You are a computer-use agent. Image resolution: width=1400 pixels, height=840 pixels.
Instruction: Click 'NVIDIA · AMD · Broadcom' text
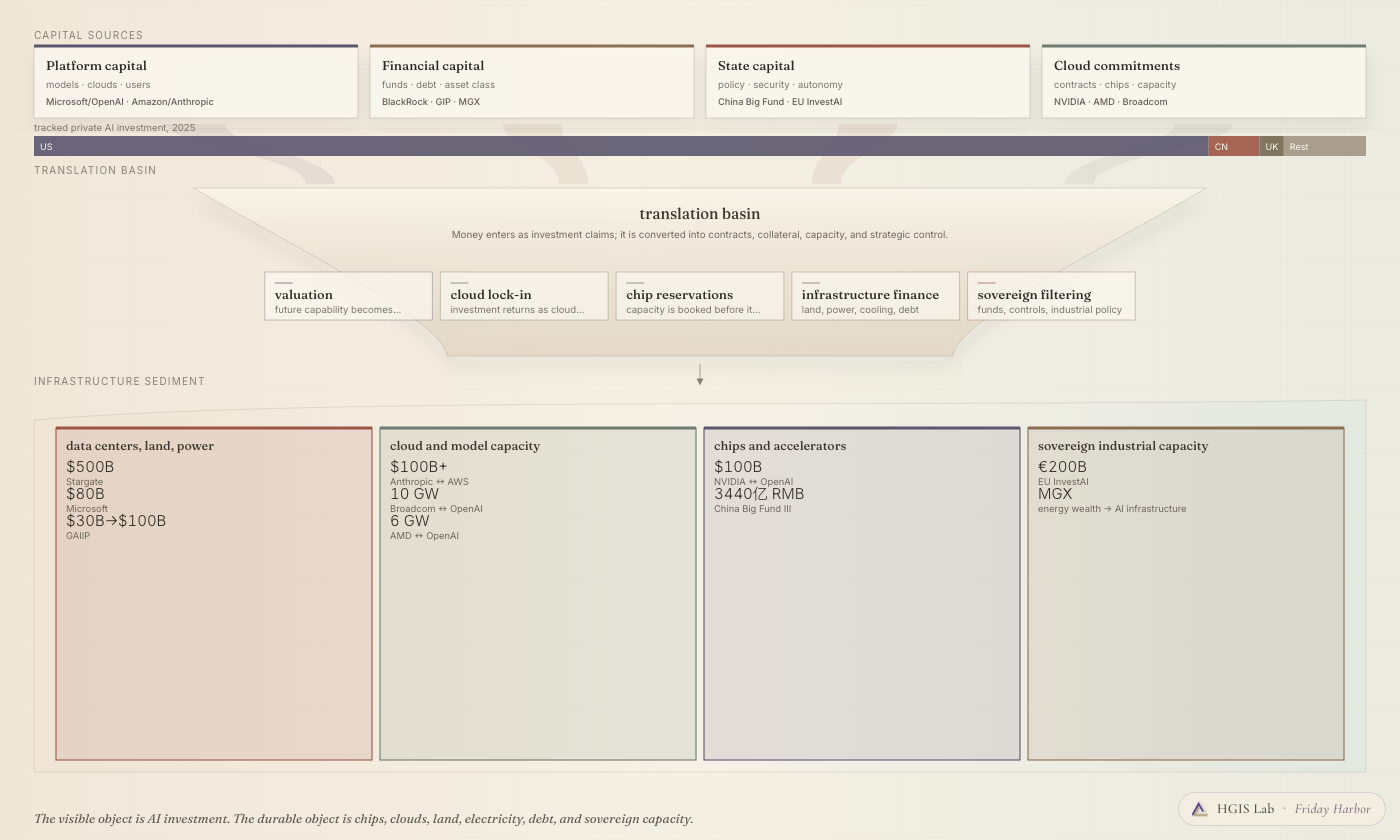[1111, 102]
